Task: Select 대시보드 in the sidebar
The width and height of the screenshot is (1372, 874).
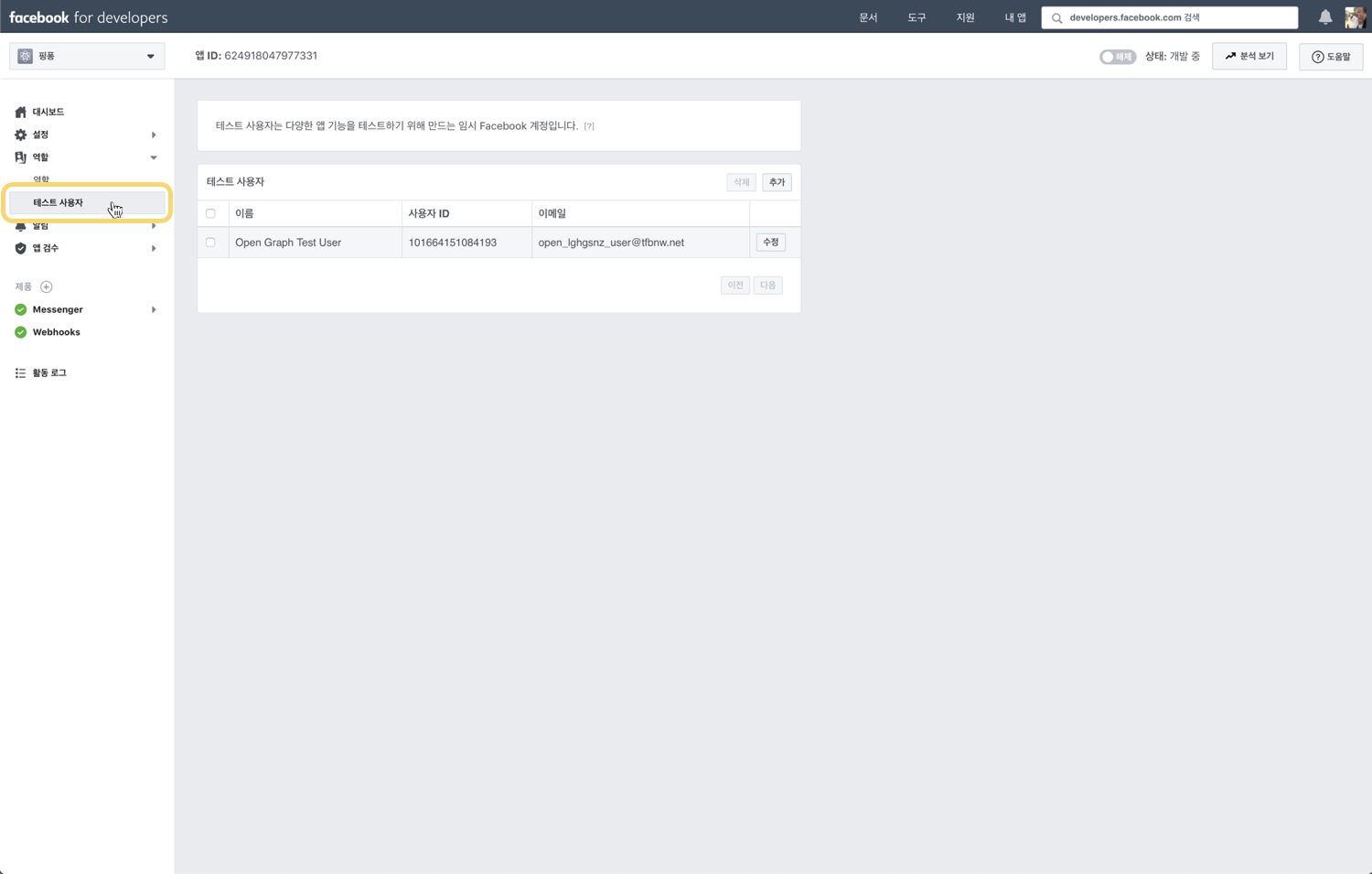Action: pos(48,112)
